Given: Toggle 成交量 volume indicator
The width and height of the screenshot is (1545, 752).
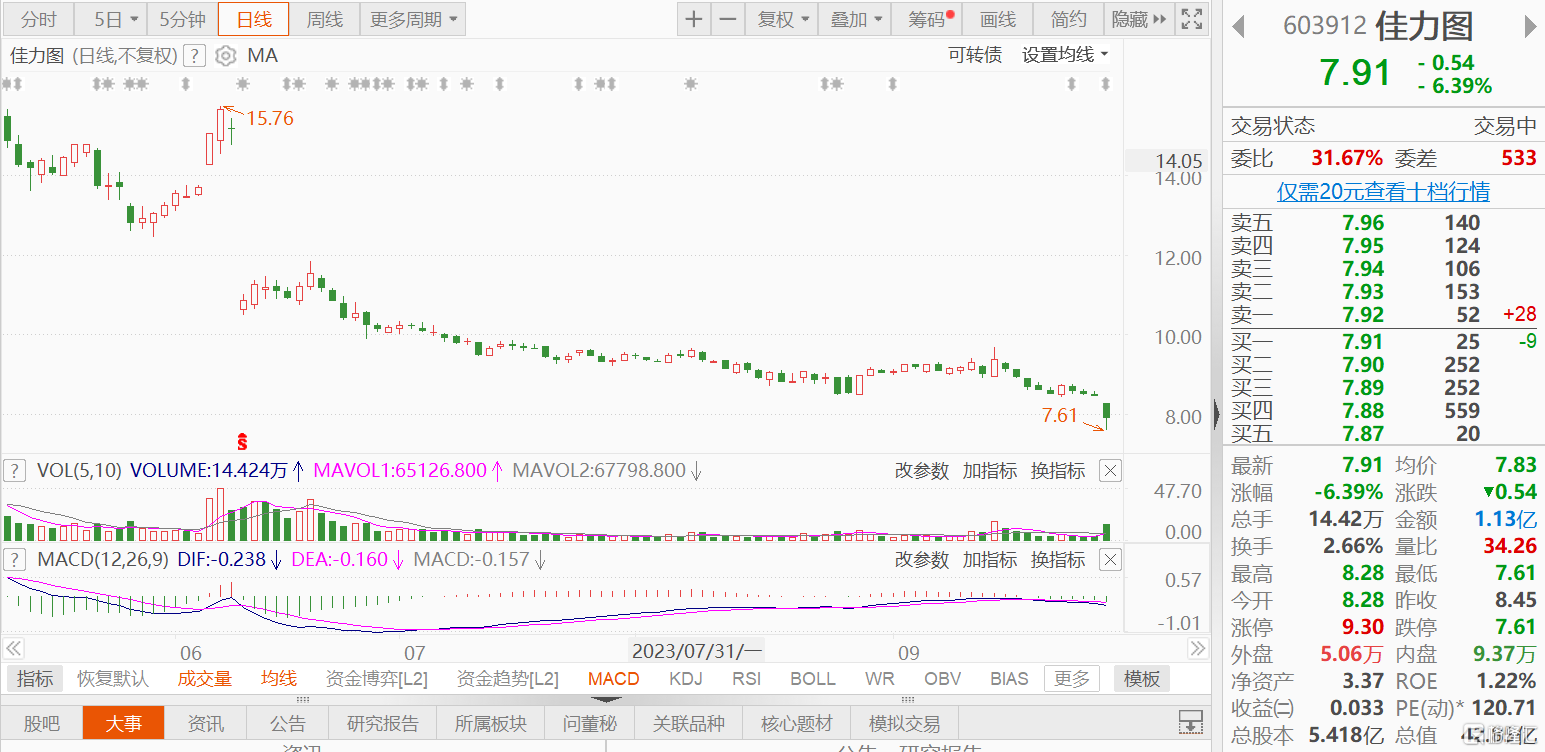Looking at the screenshot, I should [x=205, y=679].
